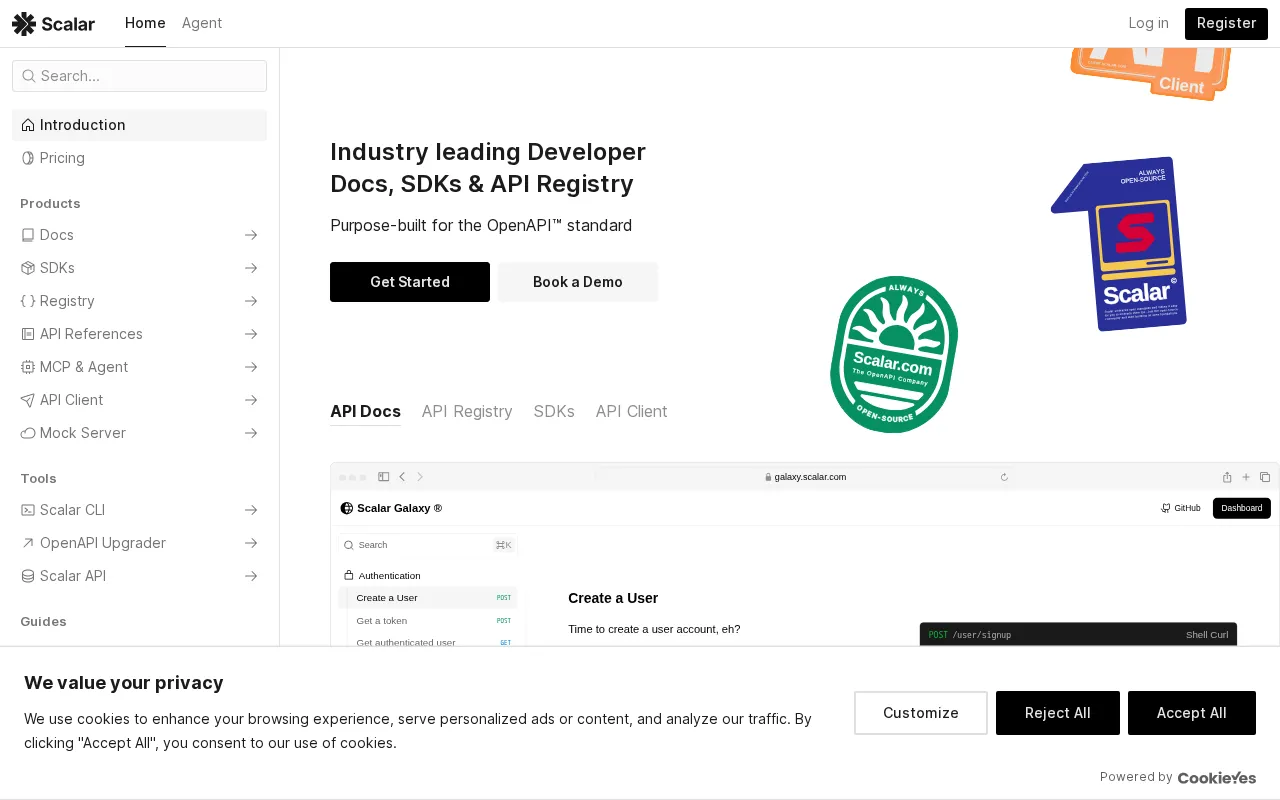1280x800 pixels.
Task: Click the Authentication lock icon in preview
Action: click(349, 575)
